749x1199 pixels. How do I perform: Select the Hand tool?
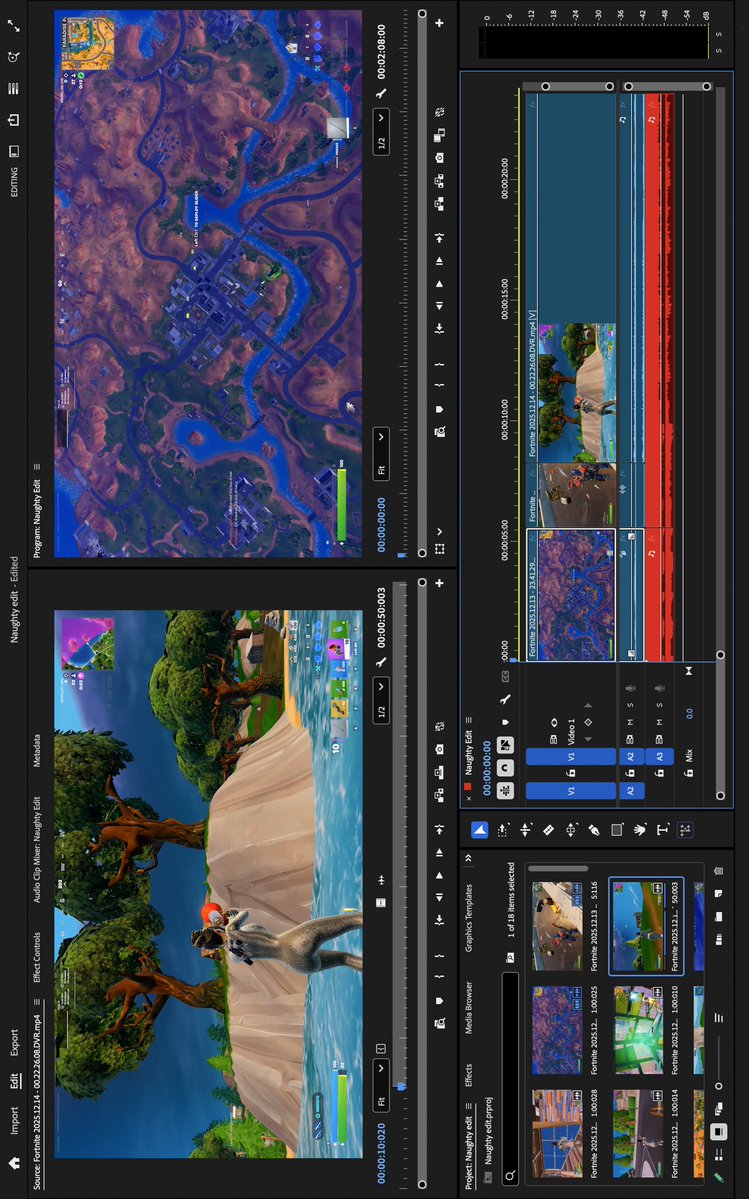tap(640, 829)
